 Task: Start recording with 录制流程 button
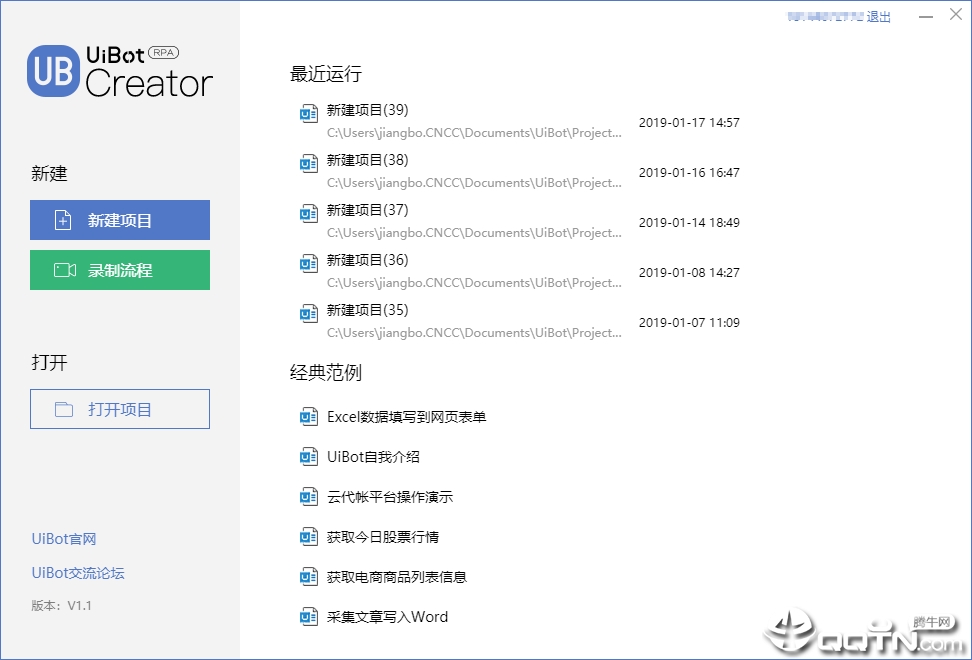tap(120, 270)
